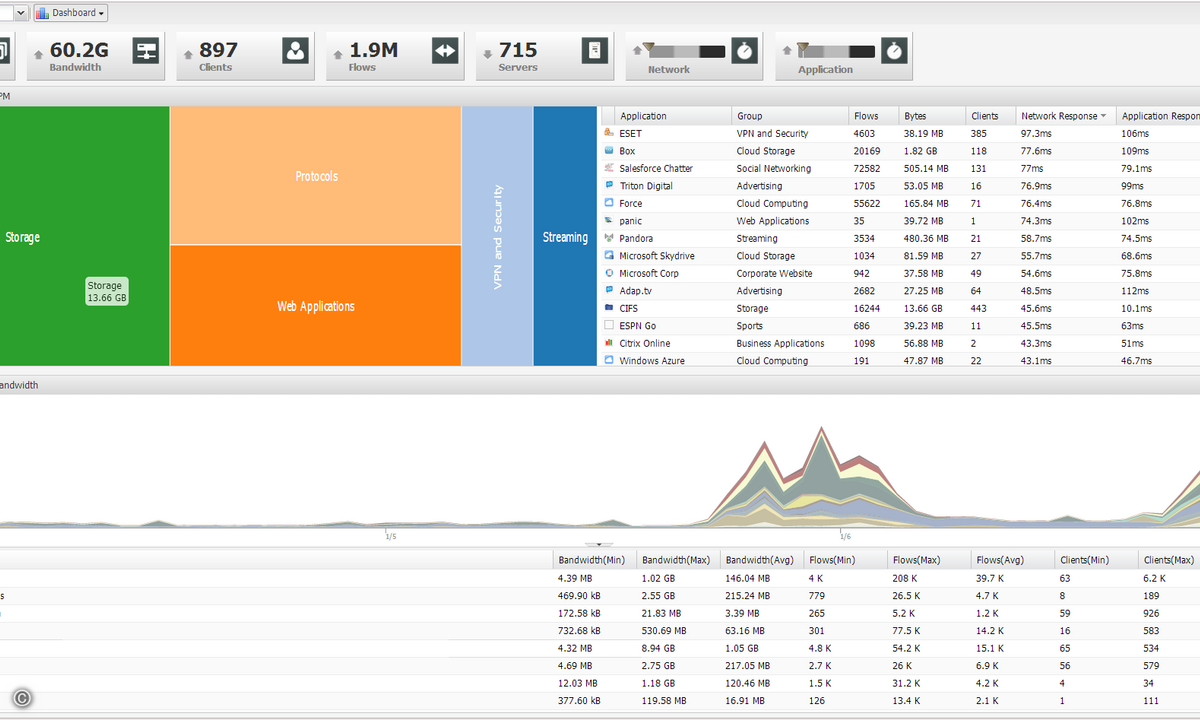Click the Citrix Online application name
The height and width of the screenshot is (720, 1200).
click(645, 343)
